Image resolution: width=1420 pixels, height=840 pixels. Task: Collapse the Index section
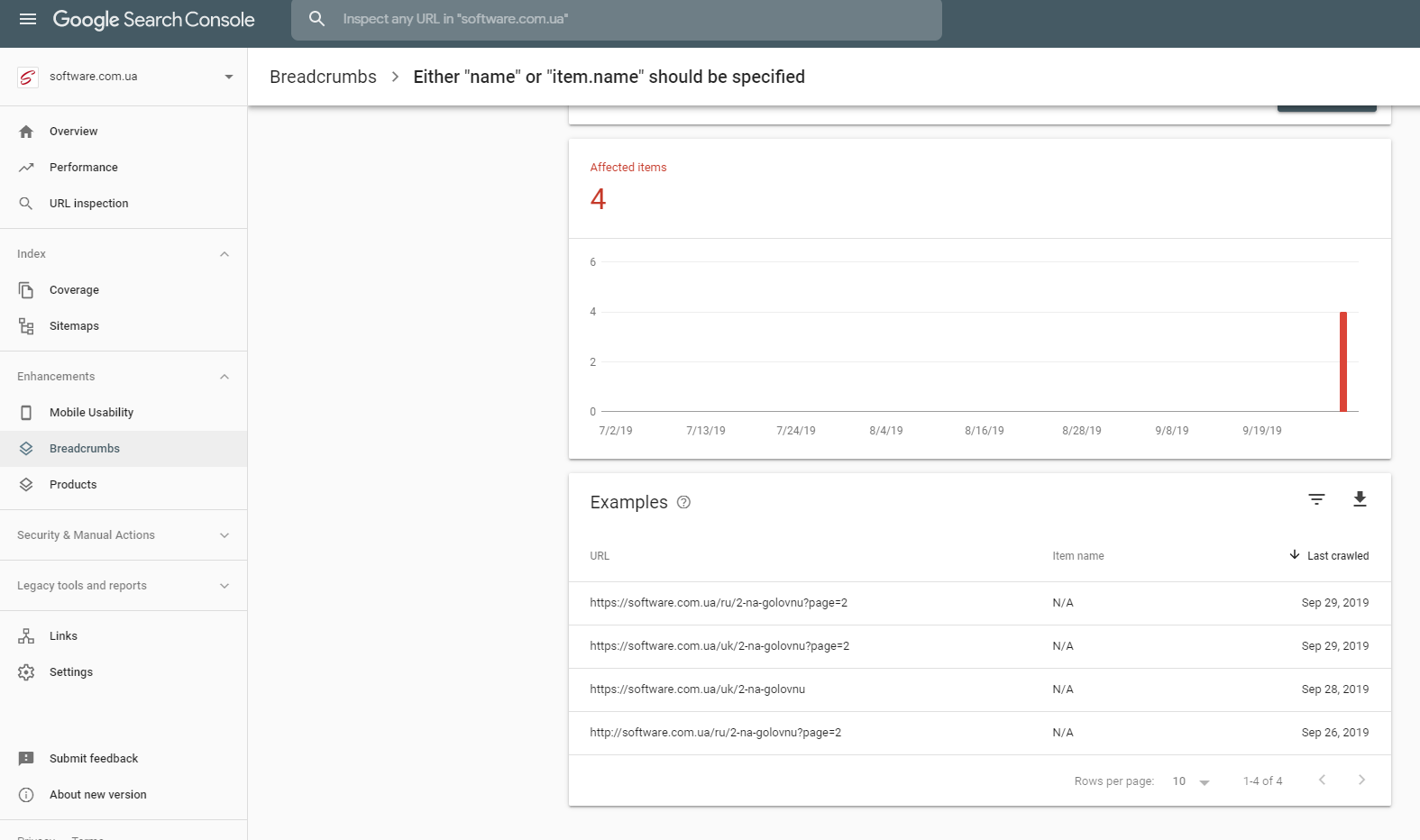224,254
